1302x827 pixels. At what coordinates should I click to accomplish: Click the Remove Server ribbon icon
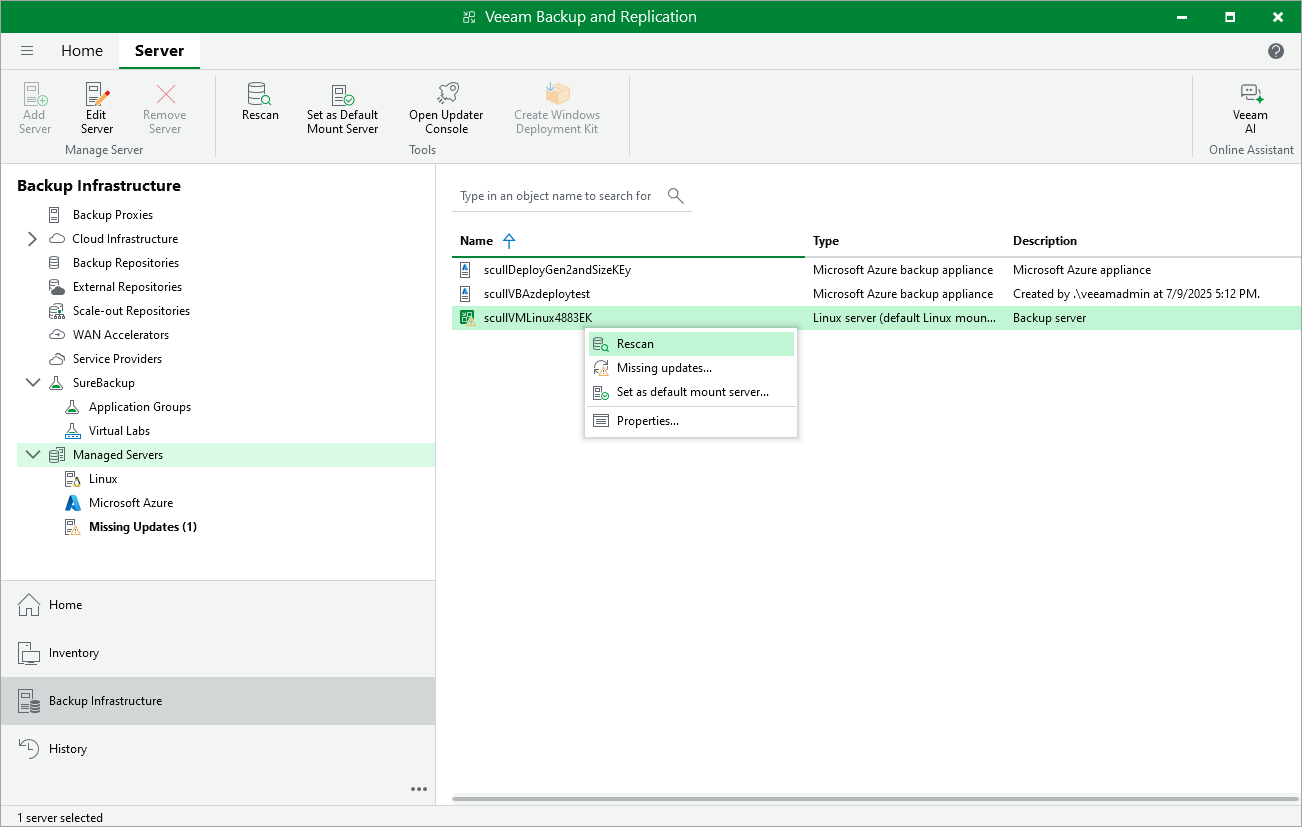tap(165, 108)
